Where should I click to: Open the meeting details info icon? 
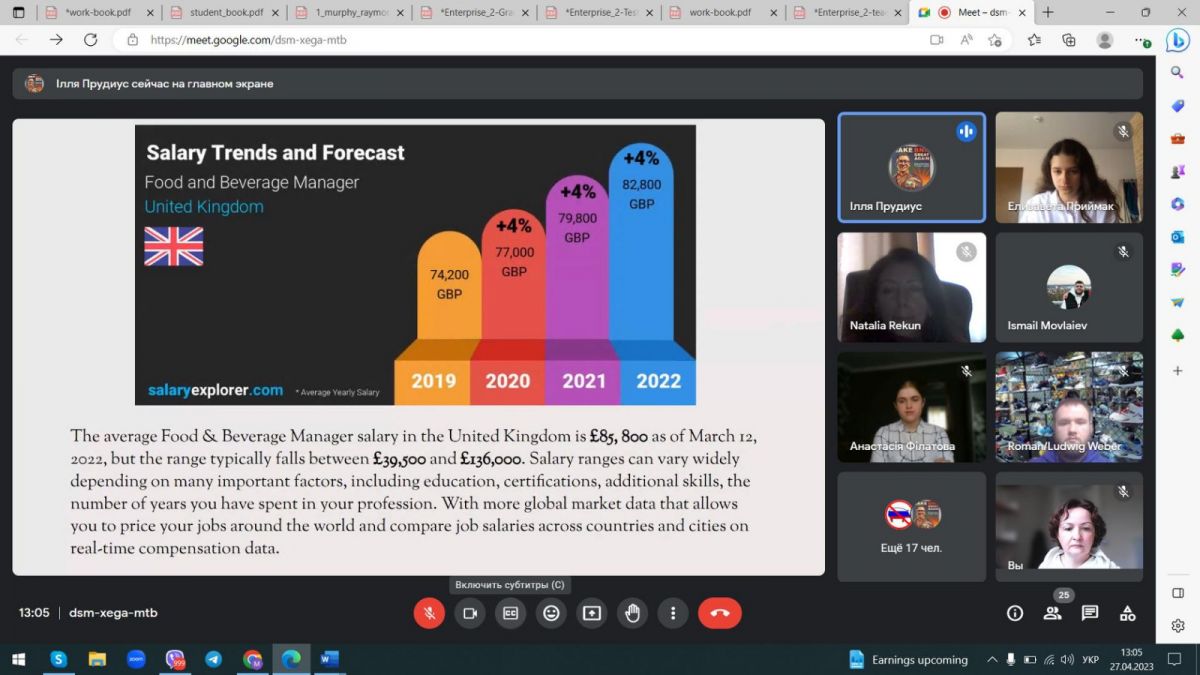tap(1015, 613)
